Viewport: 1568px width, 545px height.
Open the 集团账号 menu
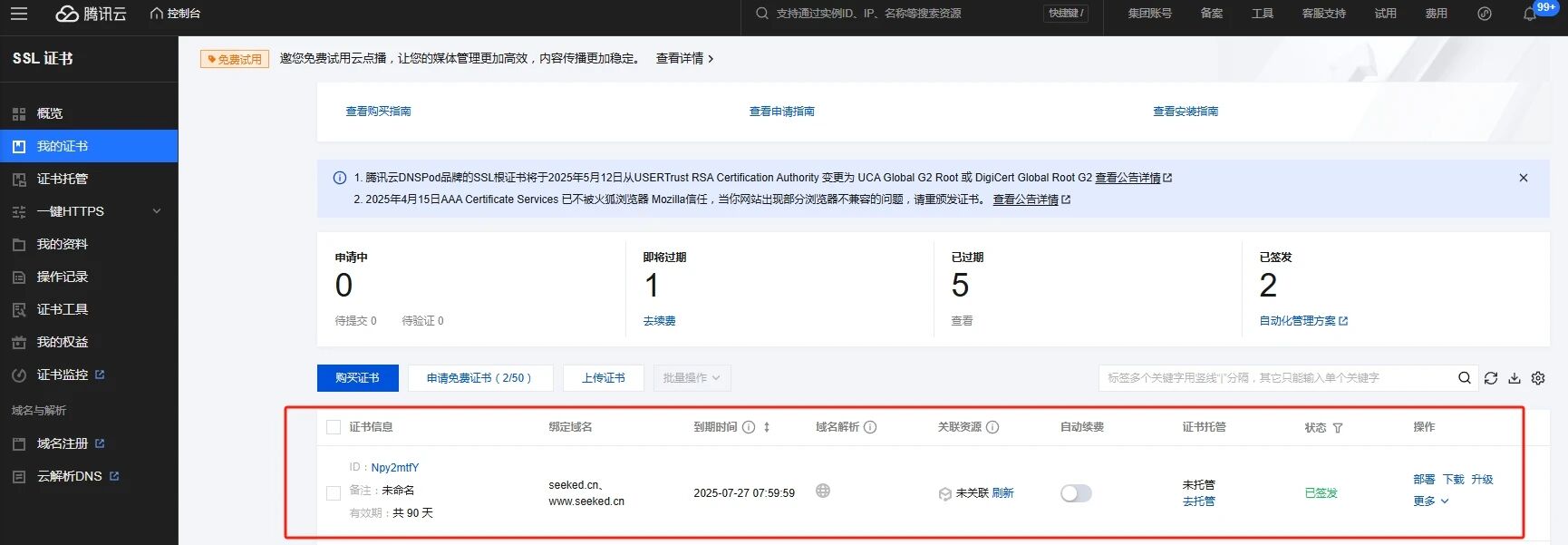[1150, 14]
